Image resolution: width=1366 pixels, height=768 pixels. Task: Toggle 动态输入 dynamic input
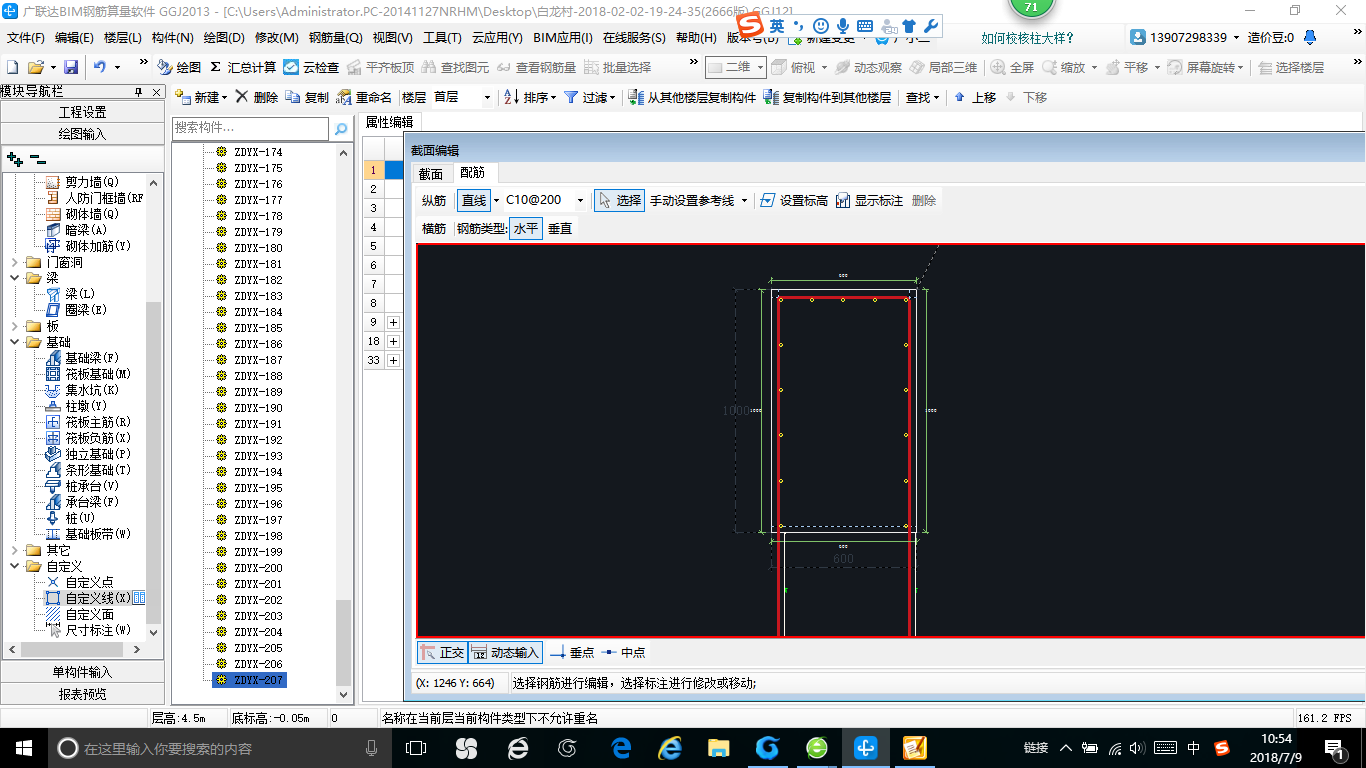(x=505, y=652)
